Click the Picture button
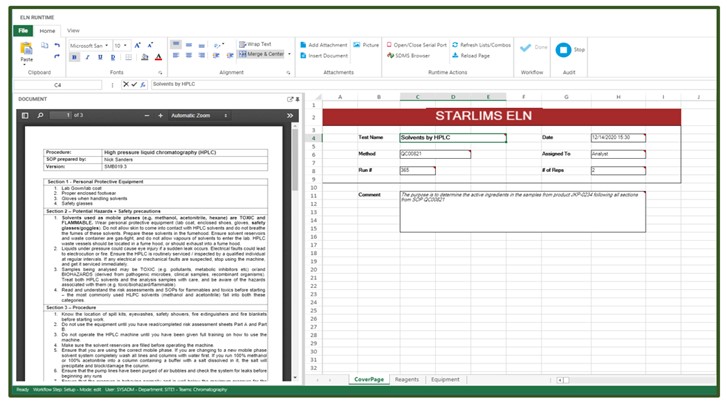The width and height of the screenshot is (727, 406). (366, 45)
